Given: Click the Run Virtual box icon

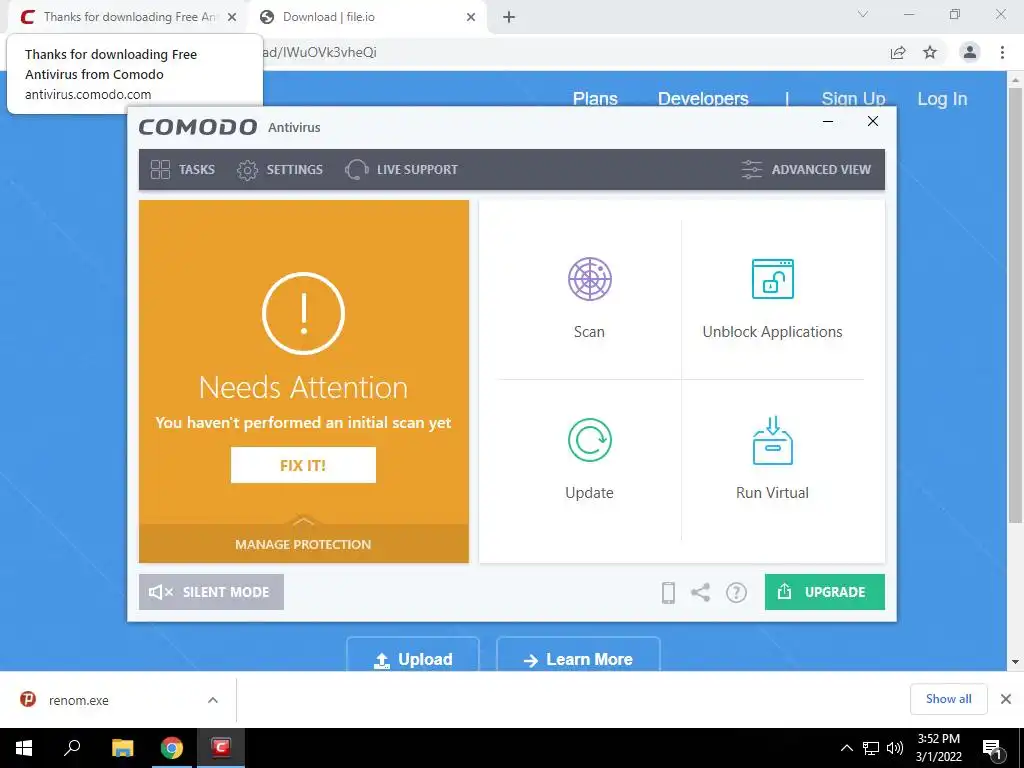Looking at the screenshot, I should click(773, 440).
